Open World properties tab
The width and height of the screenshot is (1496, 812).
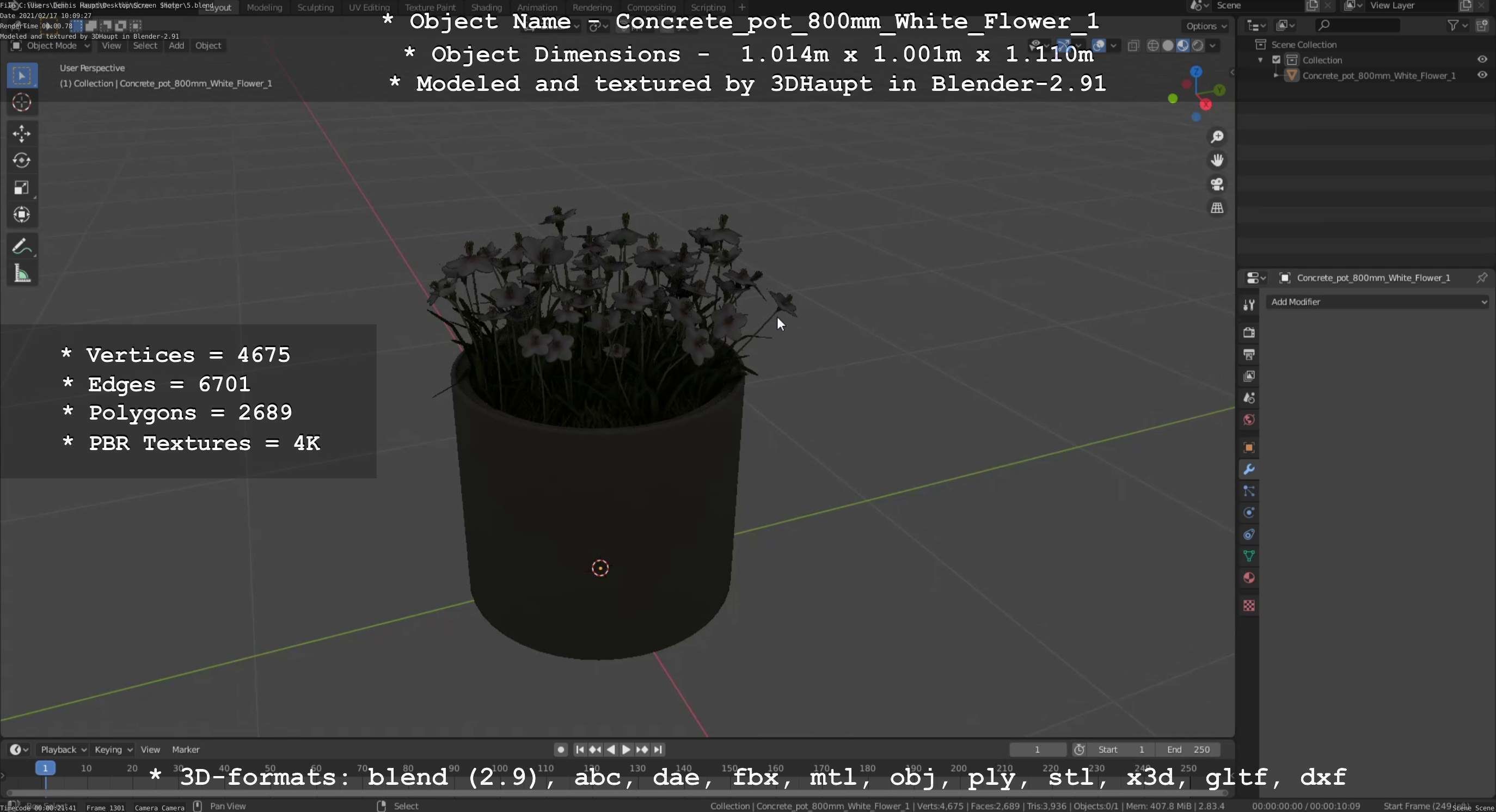point(1249,420)
